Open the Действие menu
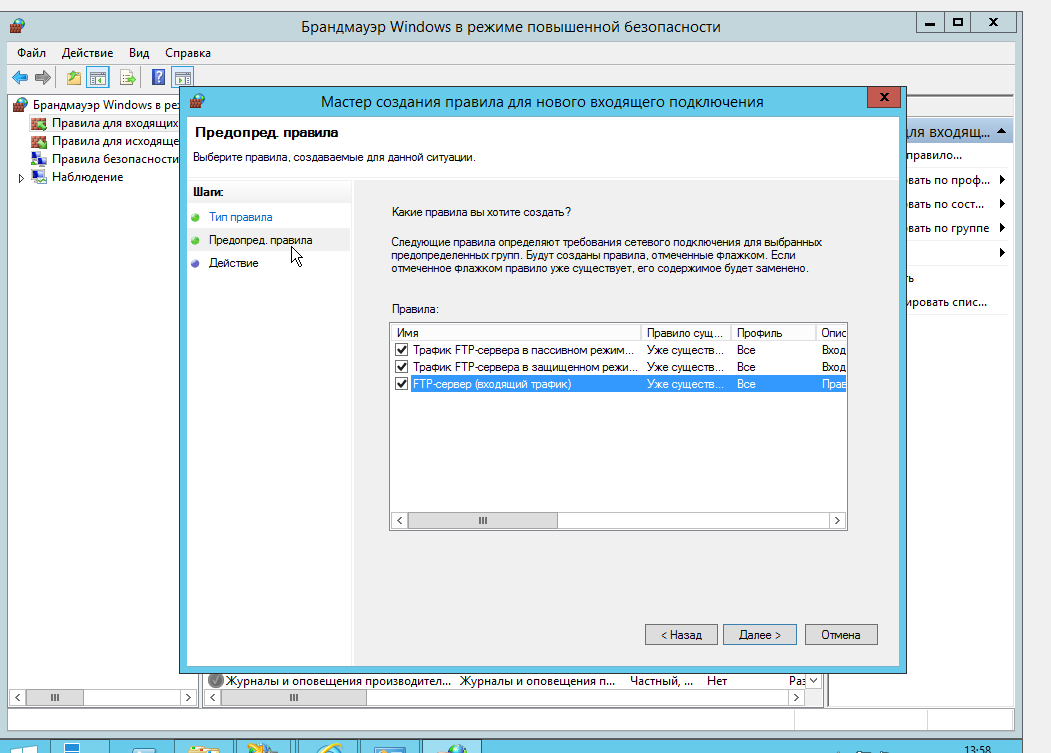The width and height of the screenshot is (1051, 753). pyautogui.click(x=87, y=53)
